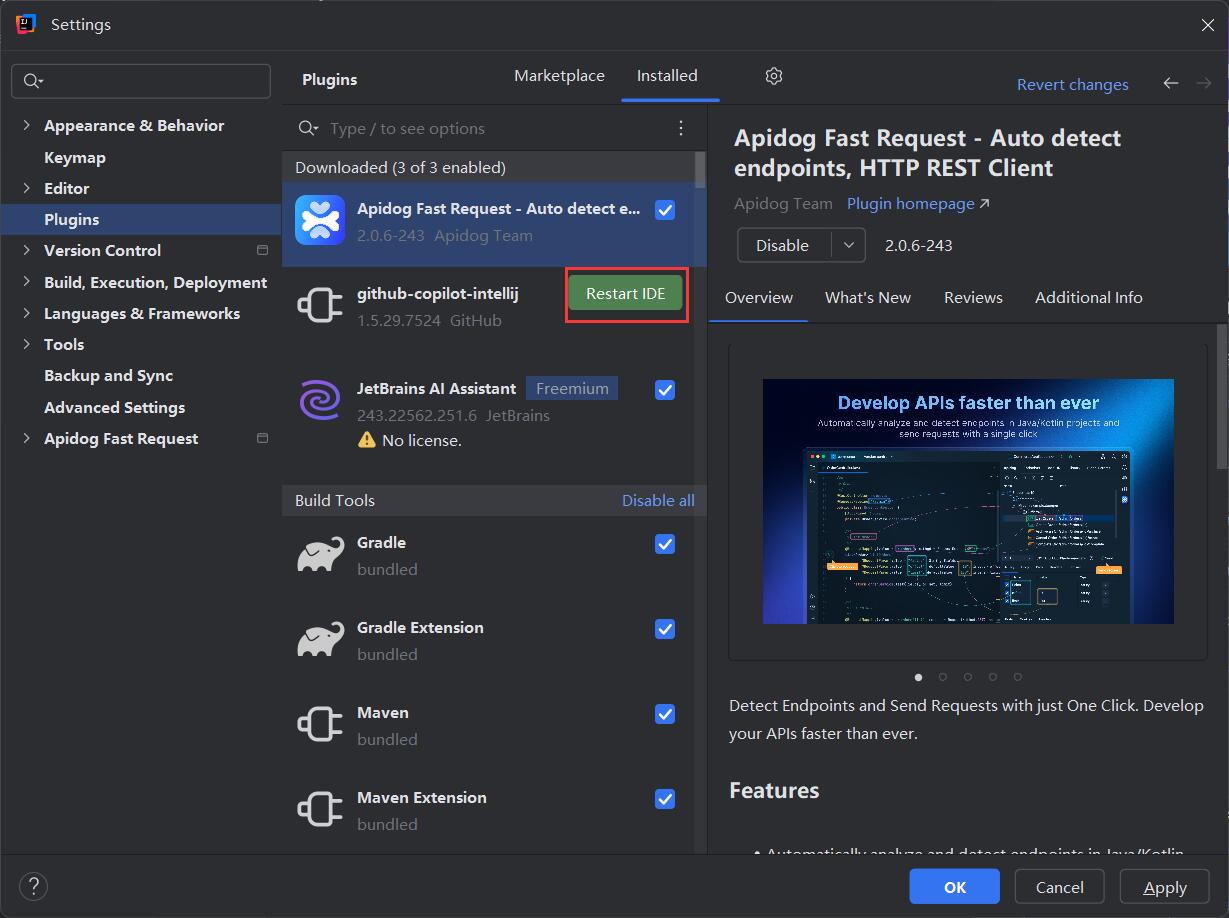The width and height of the screenshot is (1229, 918).
Task: Click the plugin search magnifier icon
Action: tap(308, 128)
